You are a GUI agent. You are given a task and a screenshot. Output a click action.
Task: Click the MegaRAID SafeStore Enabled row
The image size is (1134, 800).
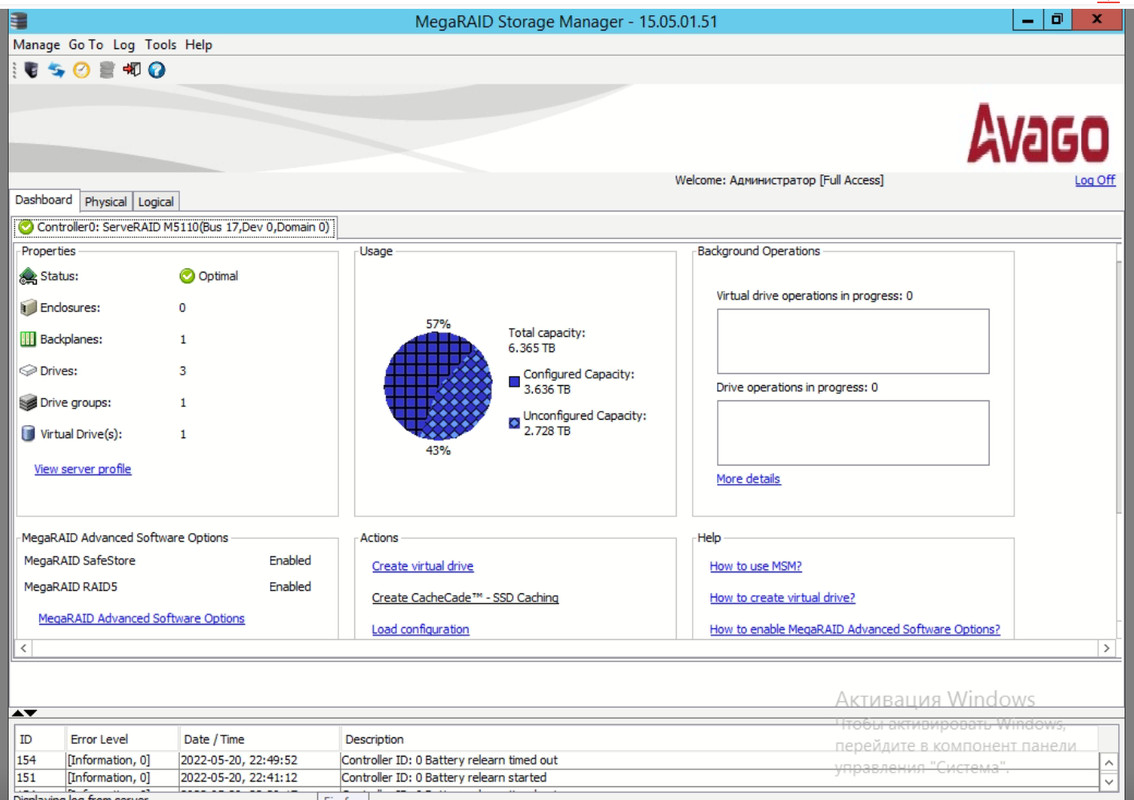click(168, 561)
